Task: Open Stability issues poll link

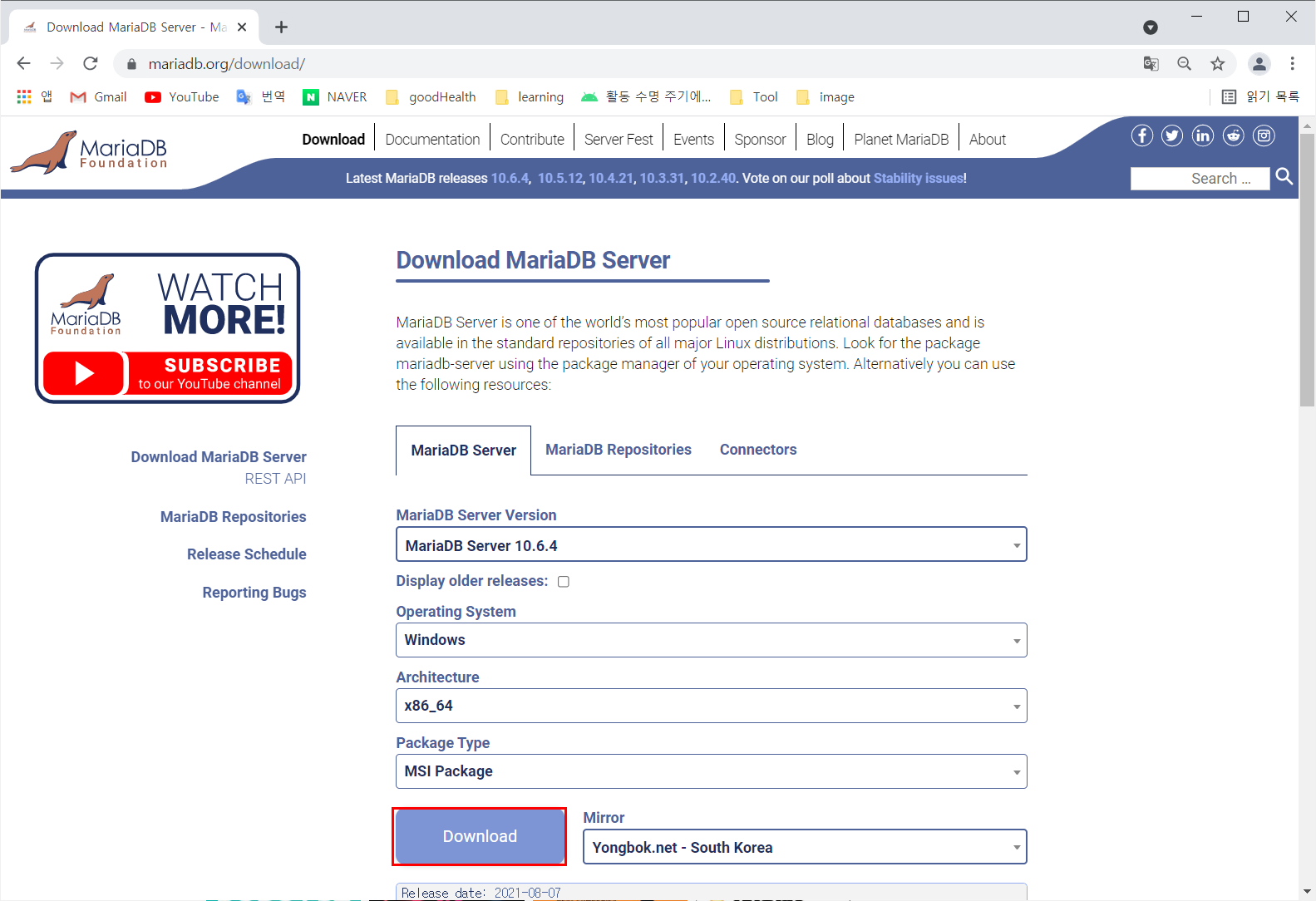Action: (919, 178)
